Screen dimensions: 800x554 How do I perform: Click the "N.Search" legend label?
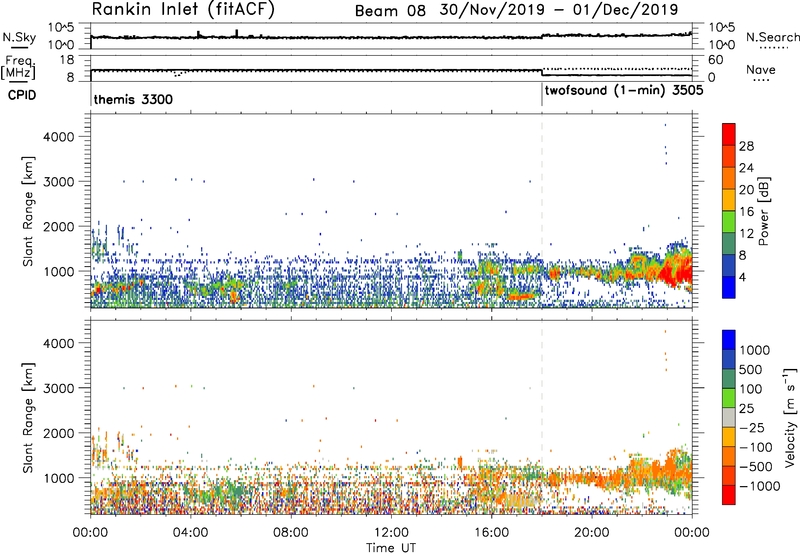(772, 37)
